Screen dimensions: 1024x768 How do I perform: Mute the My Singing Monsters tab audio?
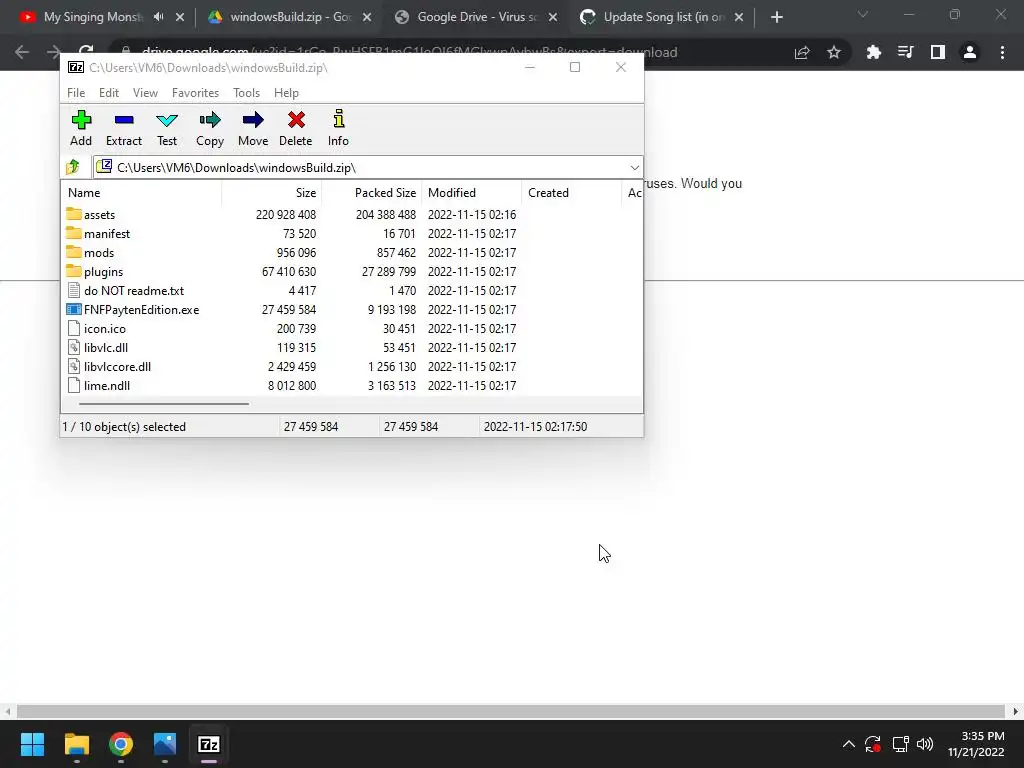(x=159, y=17)
